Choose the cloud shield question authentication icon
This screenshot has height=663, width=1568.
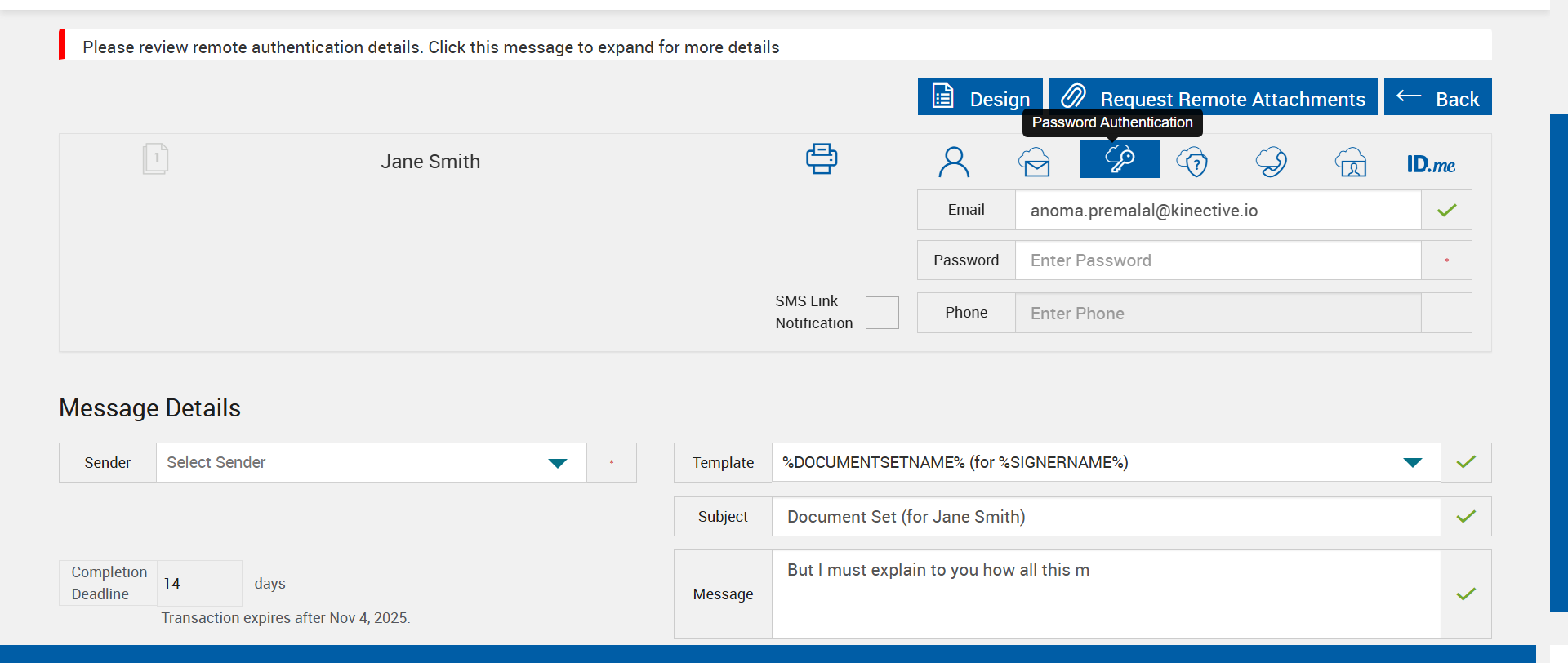[1192, 162]
